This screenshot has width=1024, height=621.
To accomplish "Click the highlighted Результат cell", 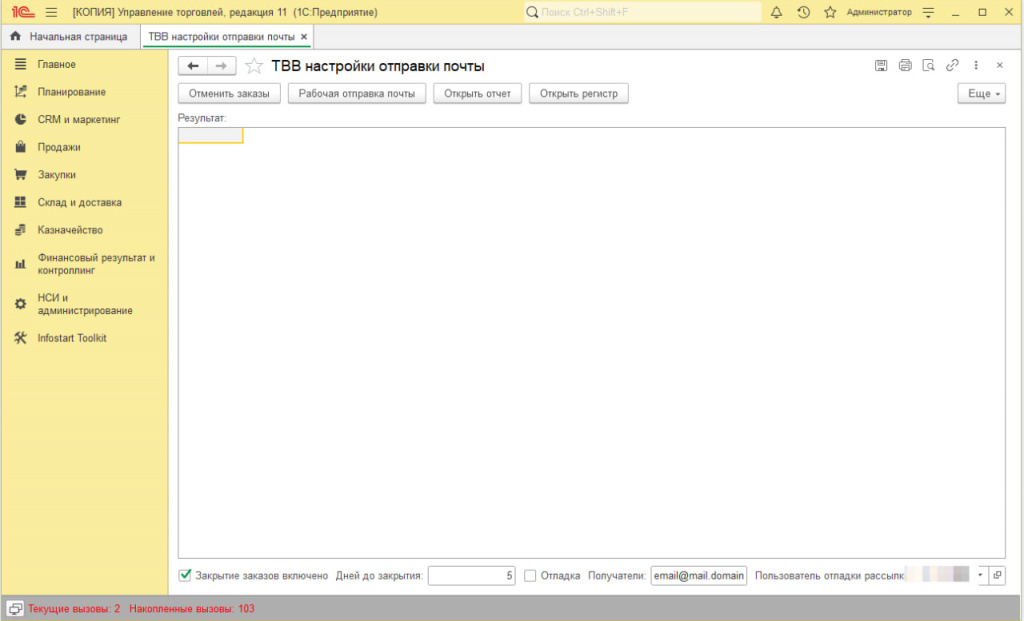I will click(211, 135).
